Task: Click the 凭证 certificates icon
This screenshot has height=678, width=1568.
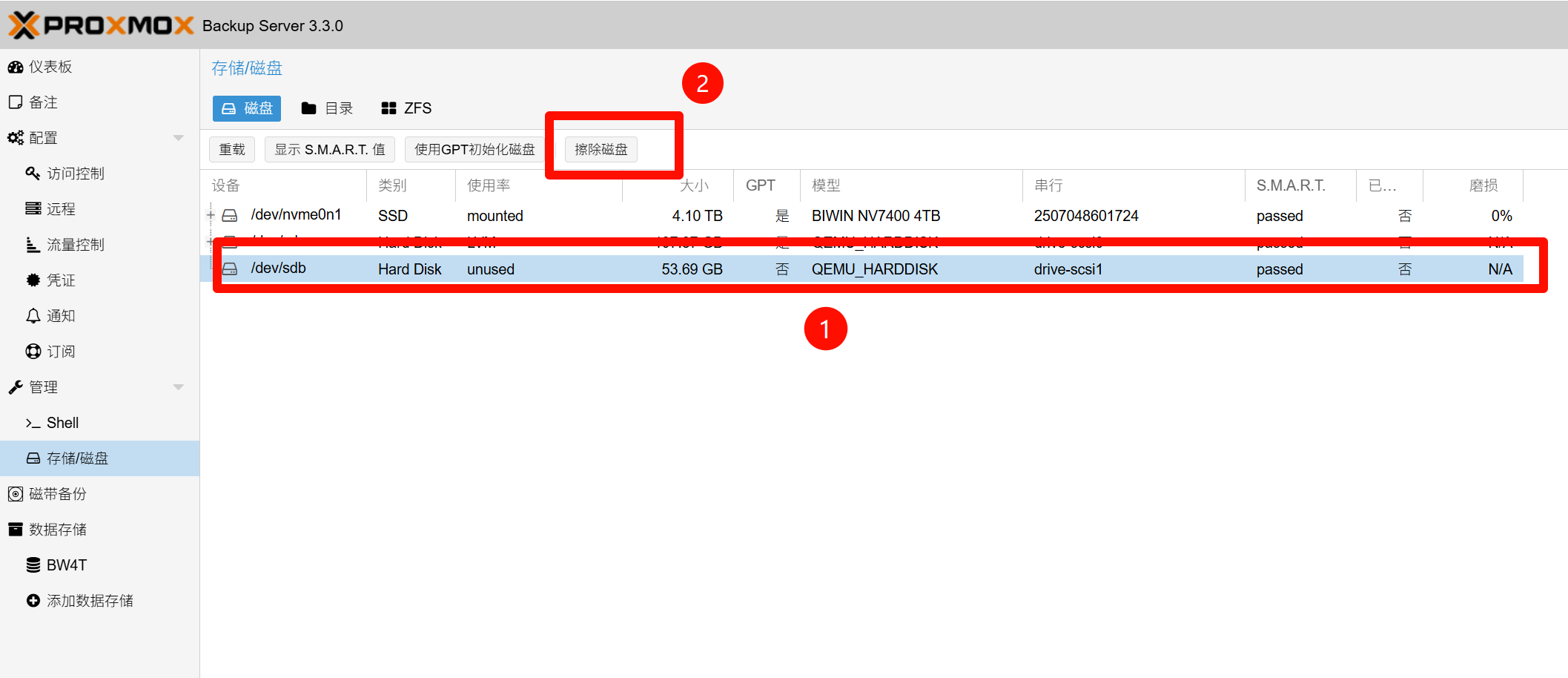Action: (33, 280)
